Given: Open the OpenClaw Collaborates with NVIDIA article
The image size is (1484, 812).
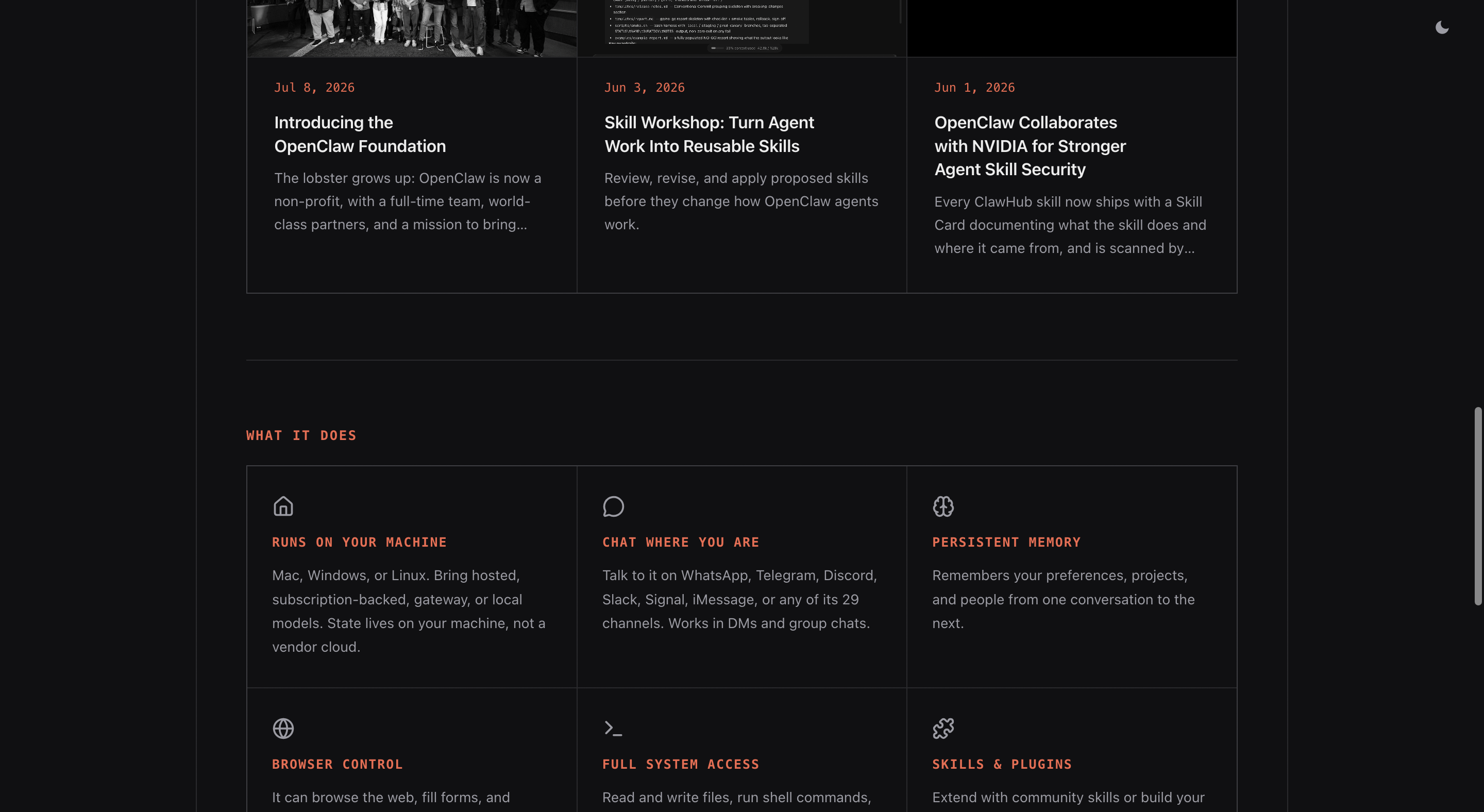Looking at the screenshot, I should (1030, 146).
